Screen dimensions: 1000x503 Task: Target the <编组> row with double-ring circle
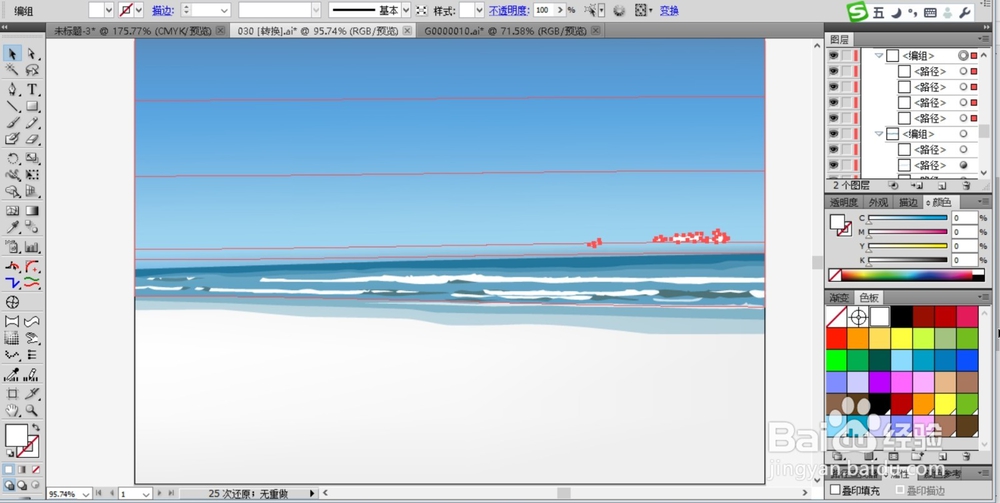pos(963,55)
